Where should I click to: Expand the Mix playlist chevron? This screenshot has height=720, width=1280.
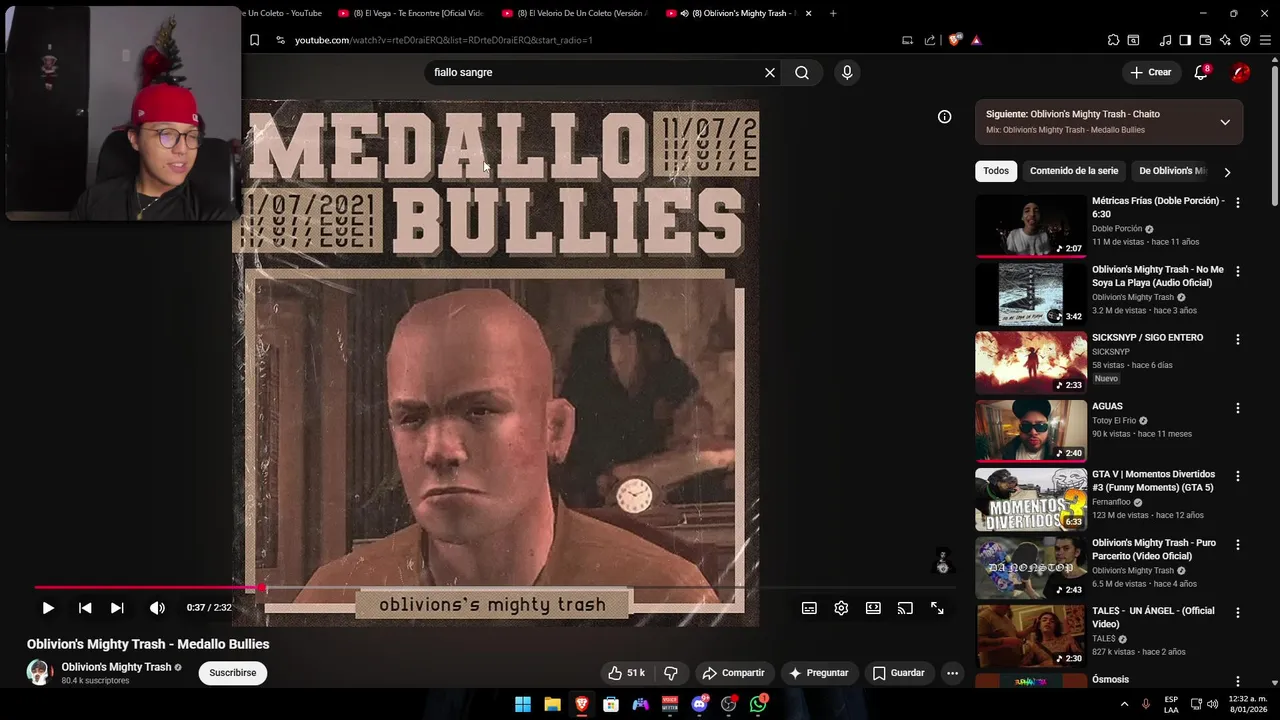pyautogui.click(x=1225, y=122)
